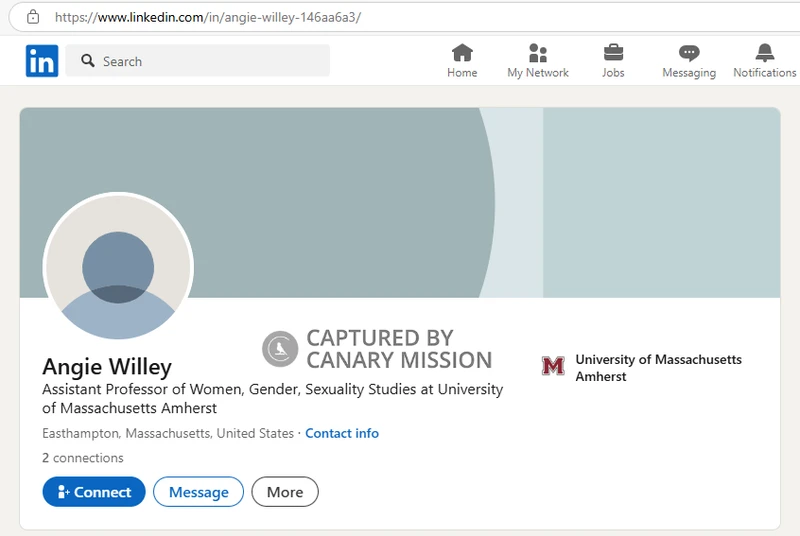This screenshot has height=536, width=800.
Task: Open the My Network icon
Action: coord(538,53)
